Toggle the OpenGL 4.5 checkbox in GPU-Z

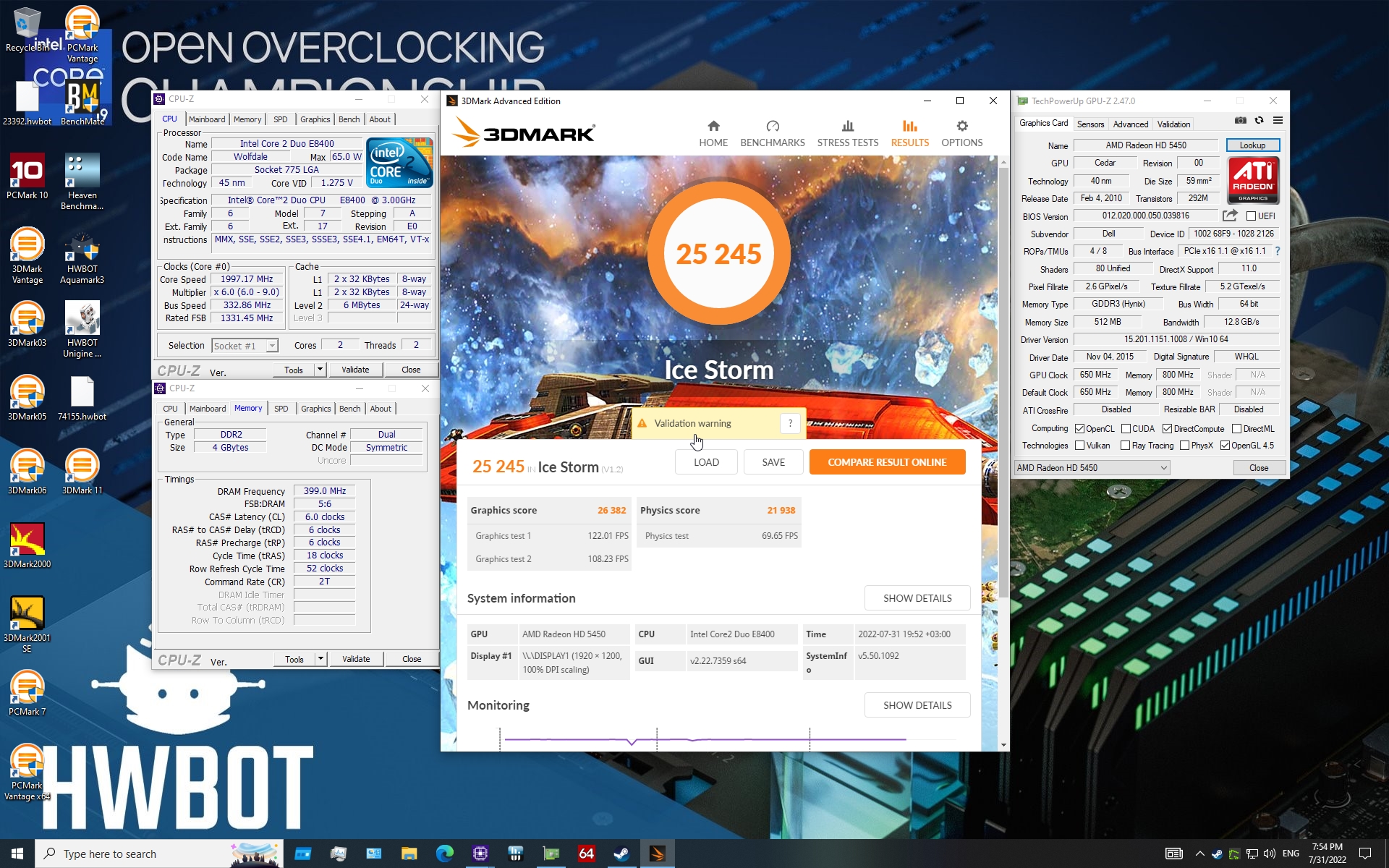click(1225, 446)
